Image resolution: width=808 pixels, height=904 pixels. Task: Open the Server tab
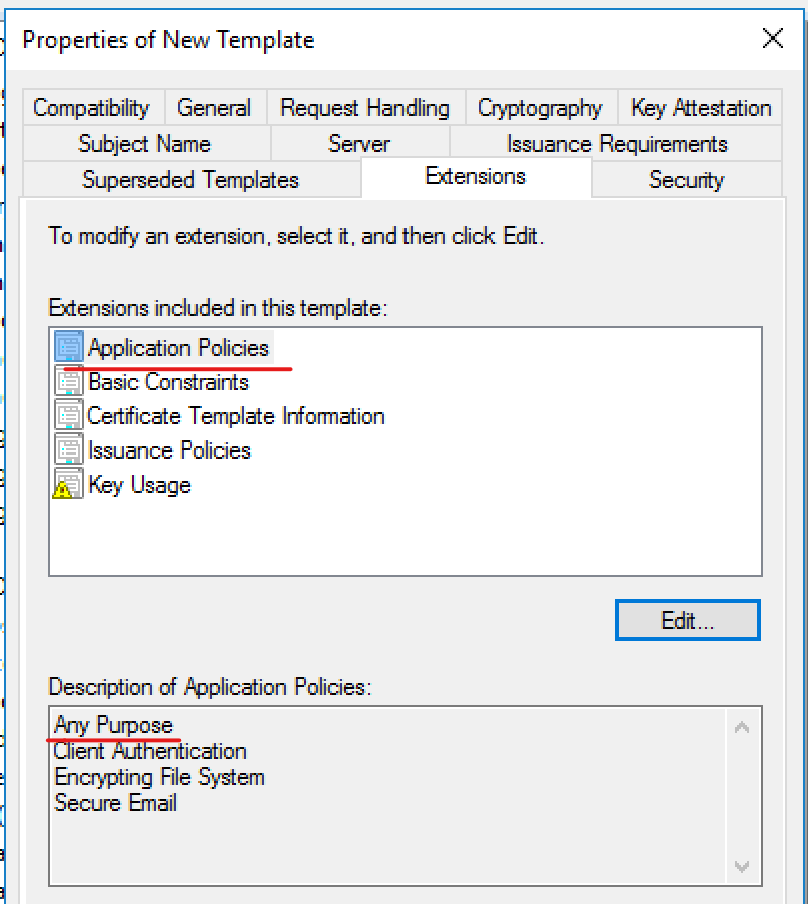(359, 144)
